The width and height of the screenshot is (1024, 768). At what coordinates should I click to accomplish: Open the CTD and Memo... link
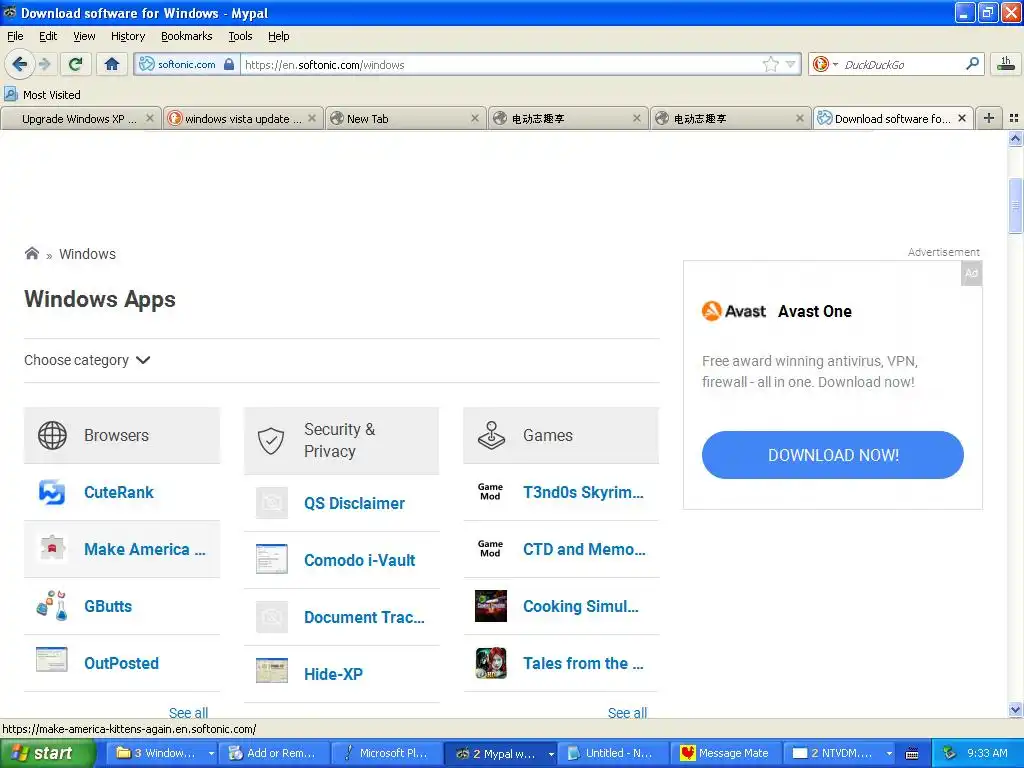point(584,549)
